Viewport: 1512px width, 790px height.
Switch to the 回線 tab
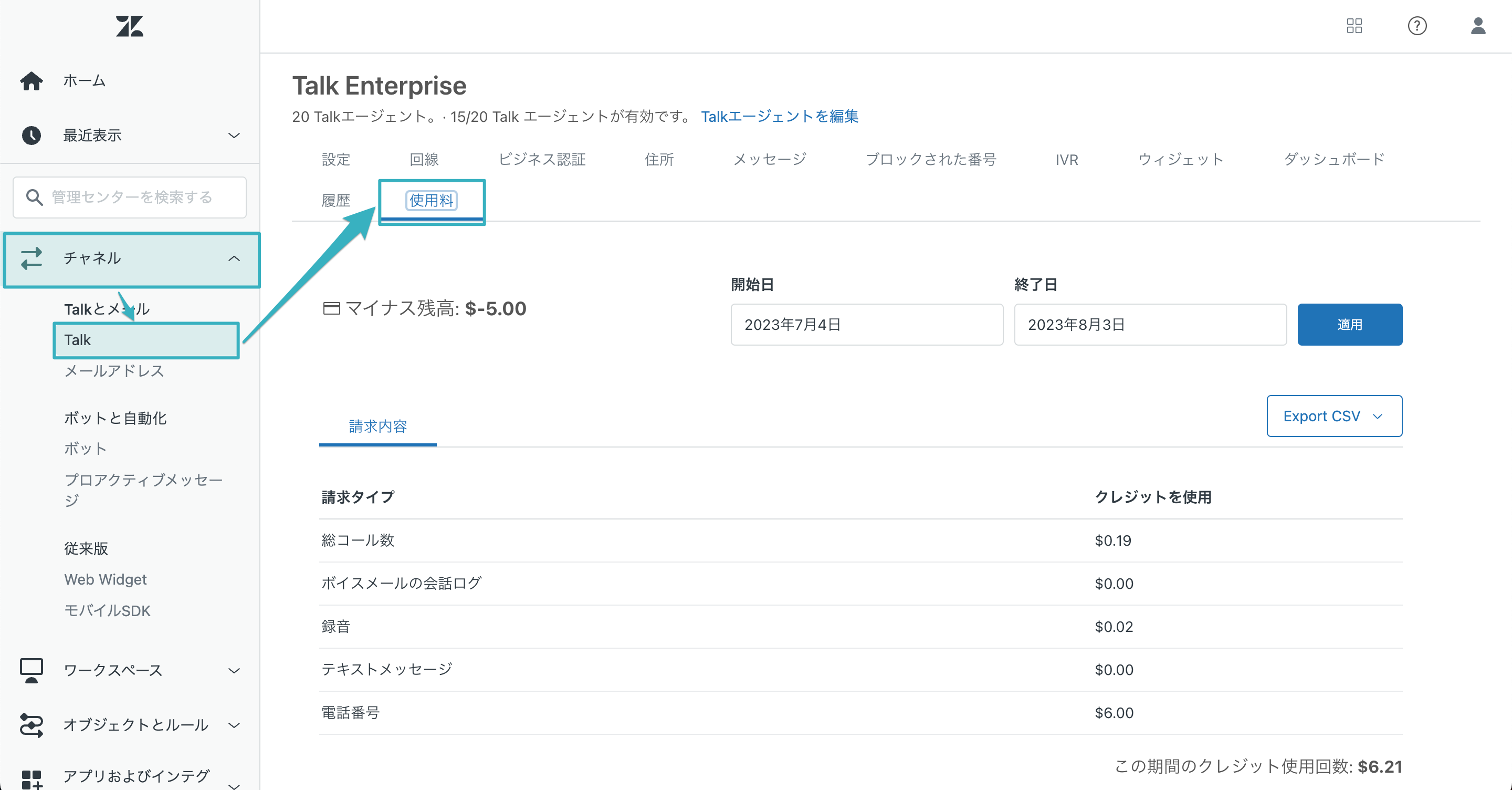pyautogui.click(x=424, y=160)
